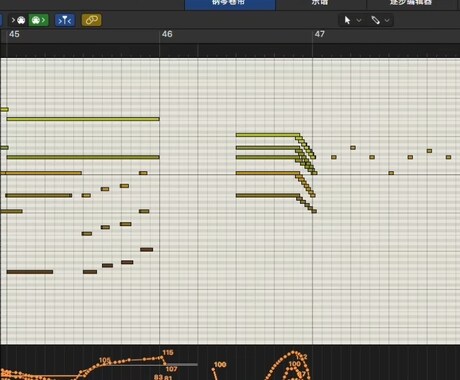The image size is (460, 380).
Task: Click bar 46 in the ruler
Action: tap(167, 34)
